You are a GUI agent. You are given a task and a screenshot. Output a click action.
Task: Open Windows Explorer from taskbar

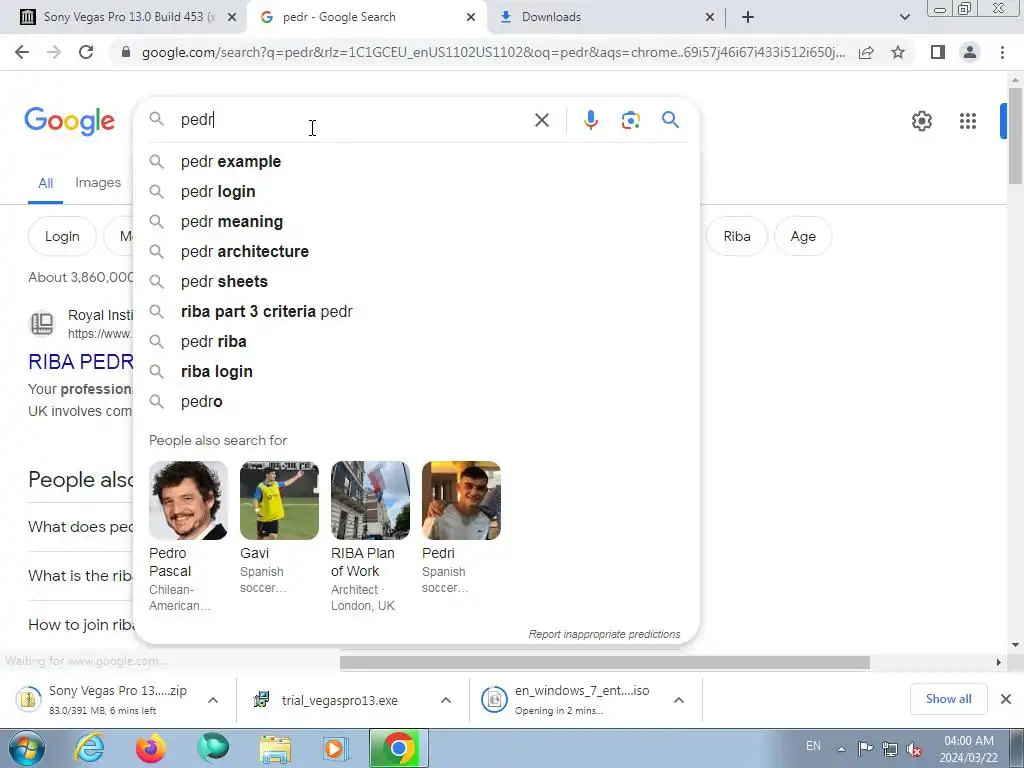275,748
